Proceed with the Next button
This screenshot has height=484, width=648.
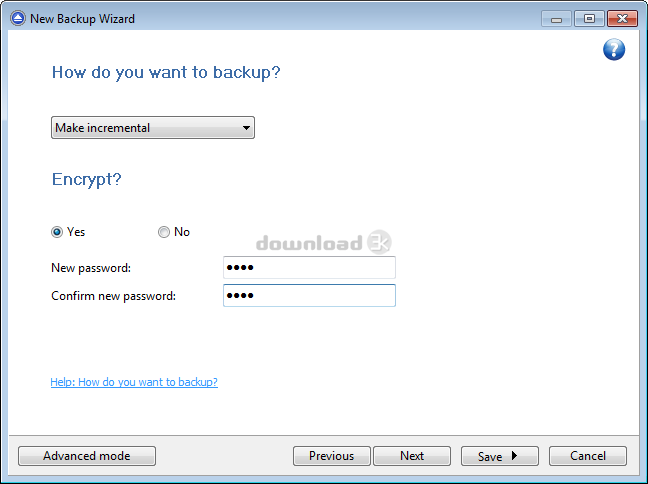pyautogui.click(x=412, y=456)
